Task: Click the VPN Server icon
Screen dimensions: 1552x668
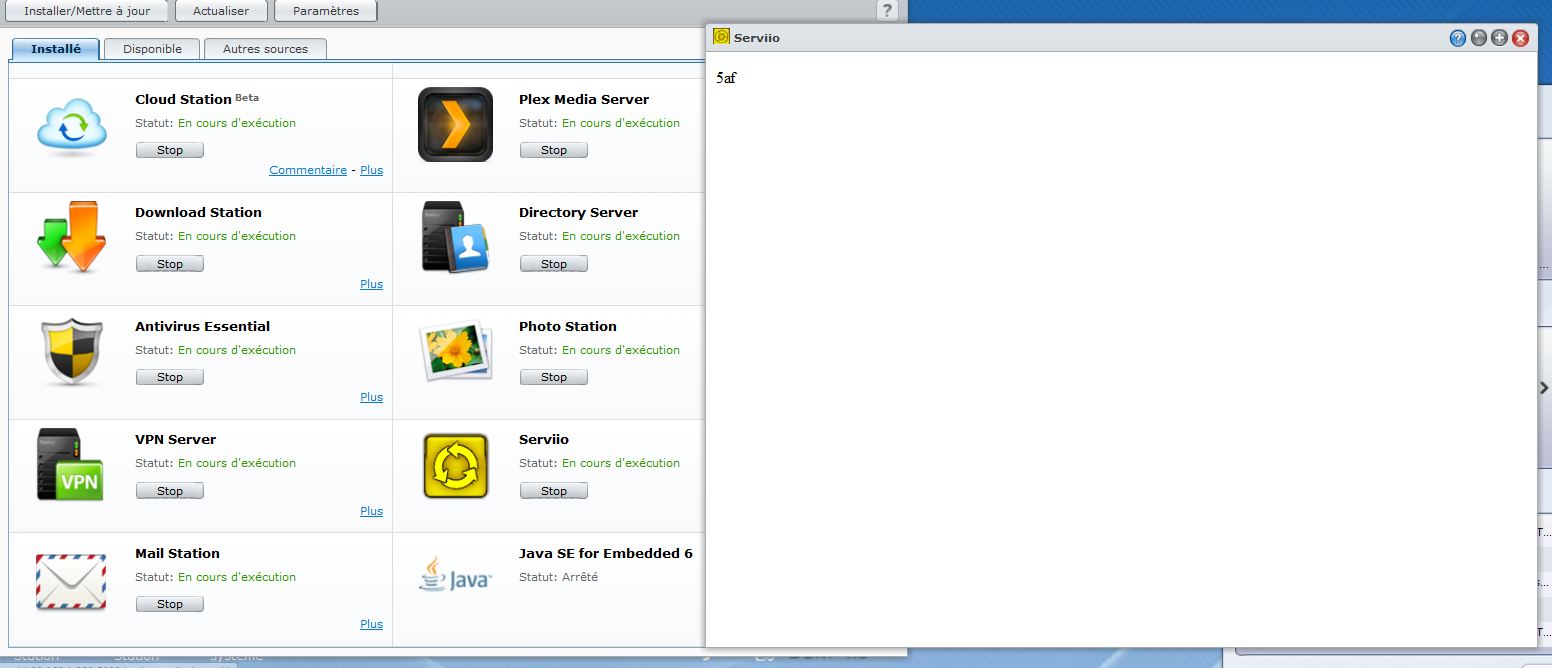Action: (70, 465)
